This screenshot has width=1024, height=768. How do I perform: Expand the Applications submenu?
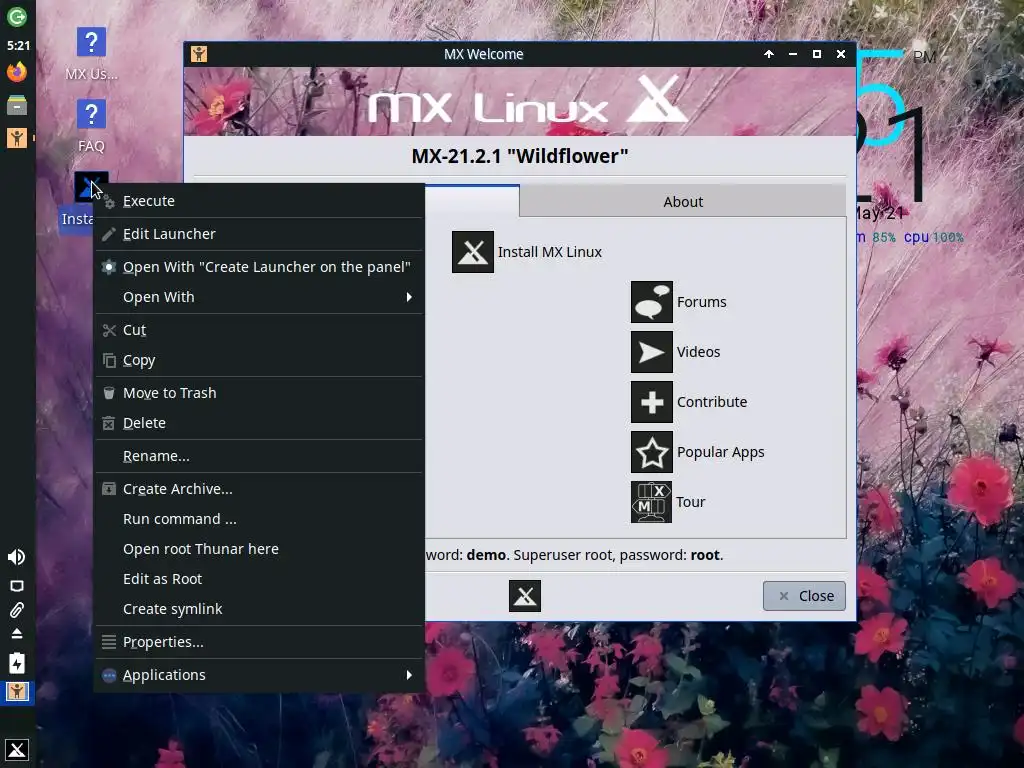259,675
